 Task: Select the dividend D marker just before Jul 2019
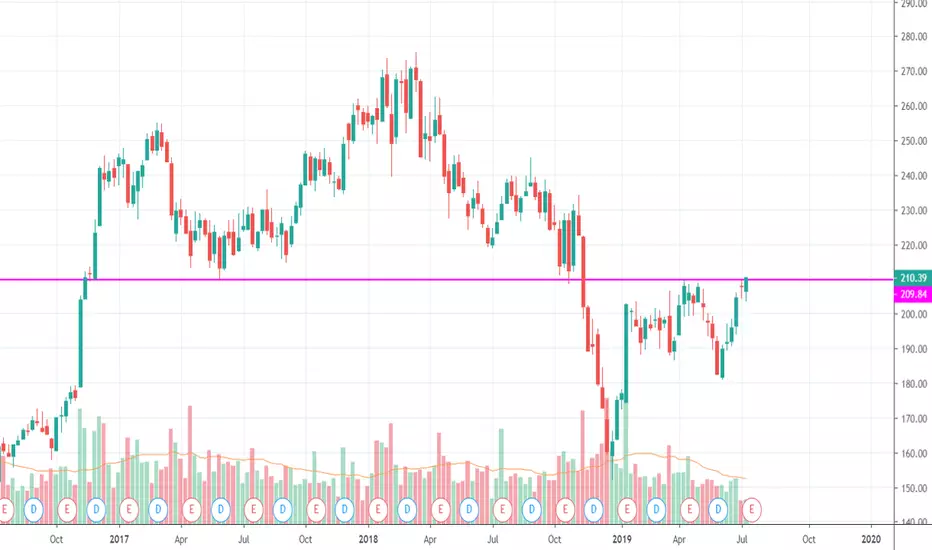718,510
